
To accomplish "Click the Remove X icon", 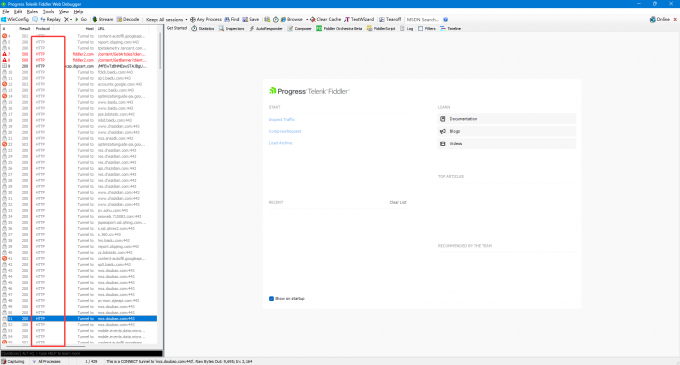I will pyautogui.click(x=66, y=20).
